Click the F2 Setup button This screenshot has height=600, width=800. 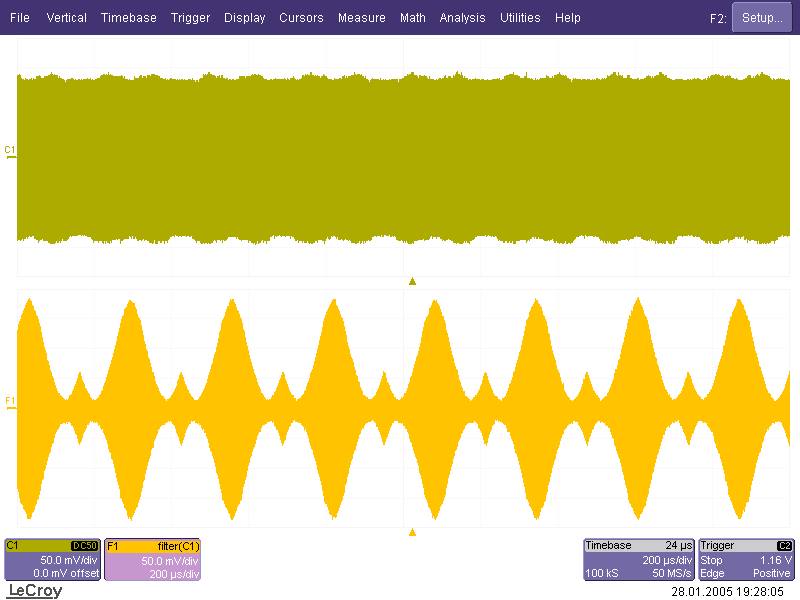pyautogui.click(x=762, y=18)
